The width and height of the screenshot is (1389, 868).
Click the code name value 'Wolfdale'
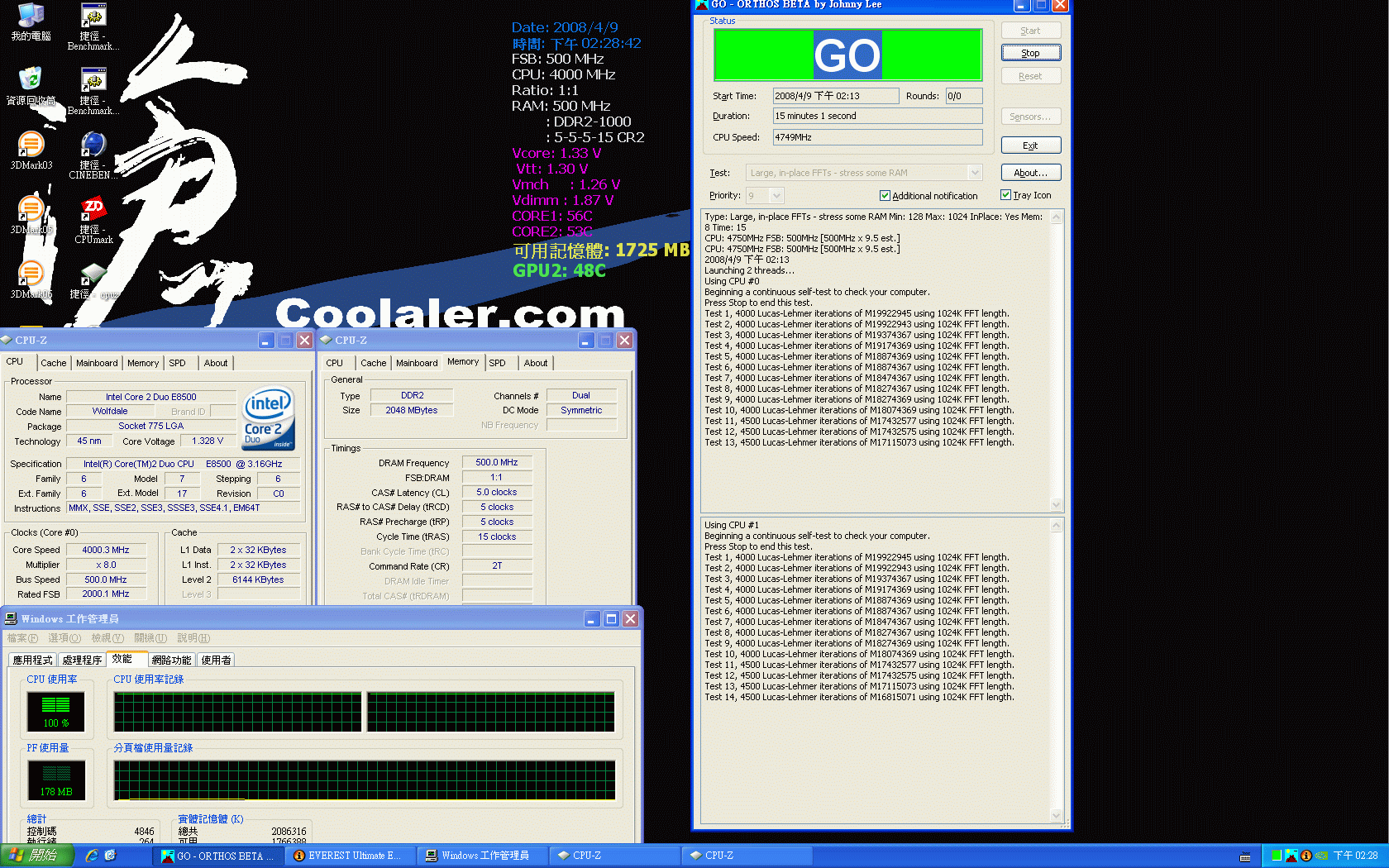coord(110,411)
